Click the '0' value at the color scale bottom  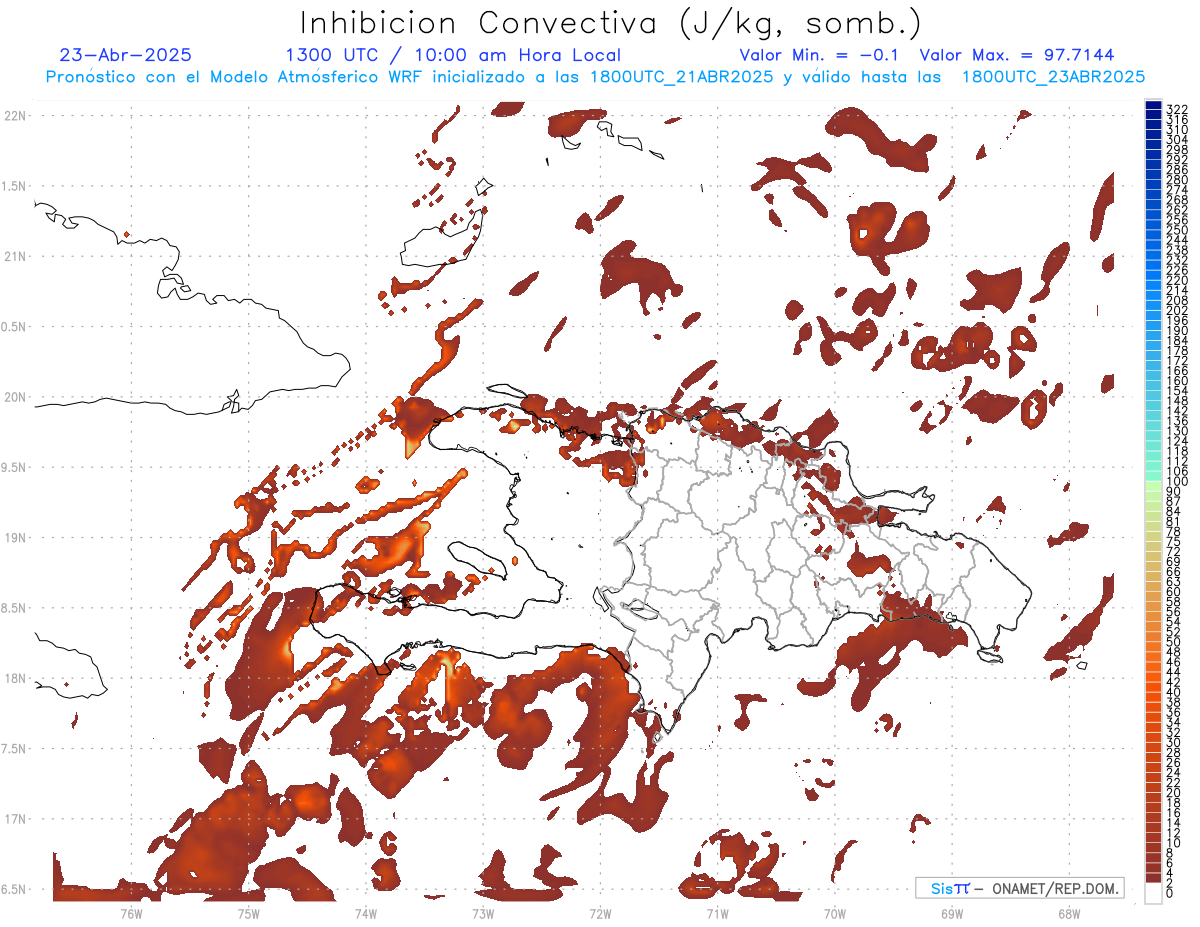click(1170, 893)
